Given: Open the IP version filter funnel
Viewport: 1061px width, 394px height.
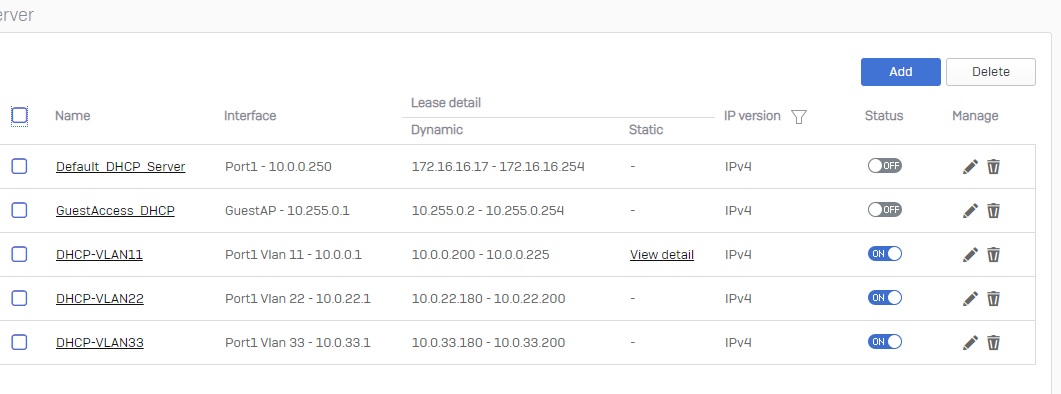Looking at the screenshot, I should 799,116.
